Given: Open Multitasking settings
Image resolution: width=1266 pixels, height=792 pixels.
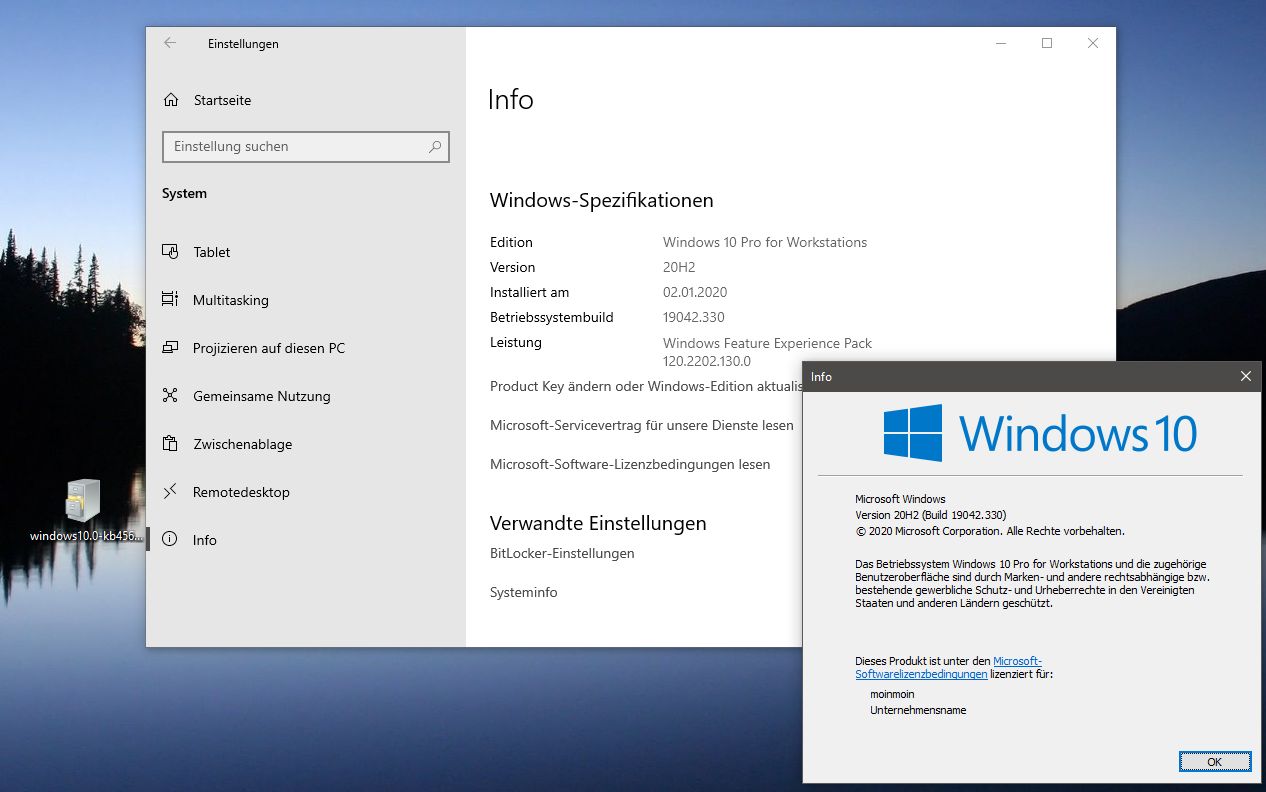Looking at the screenshot, I should 306,300.
